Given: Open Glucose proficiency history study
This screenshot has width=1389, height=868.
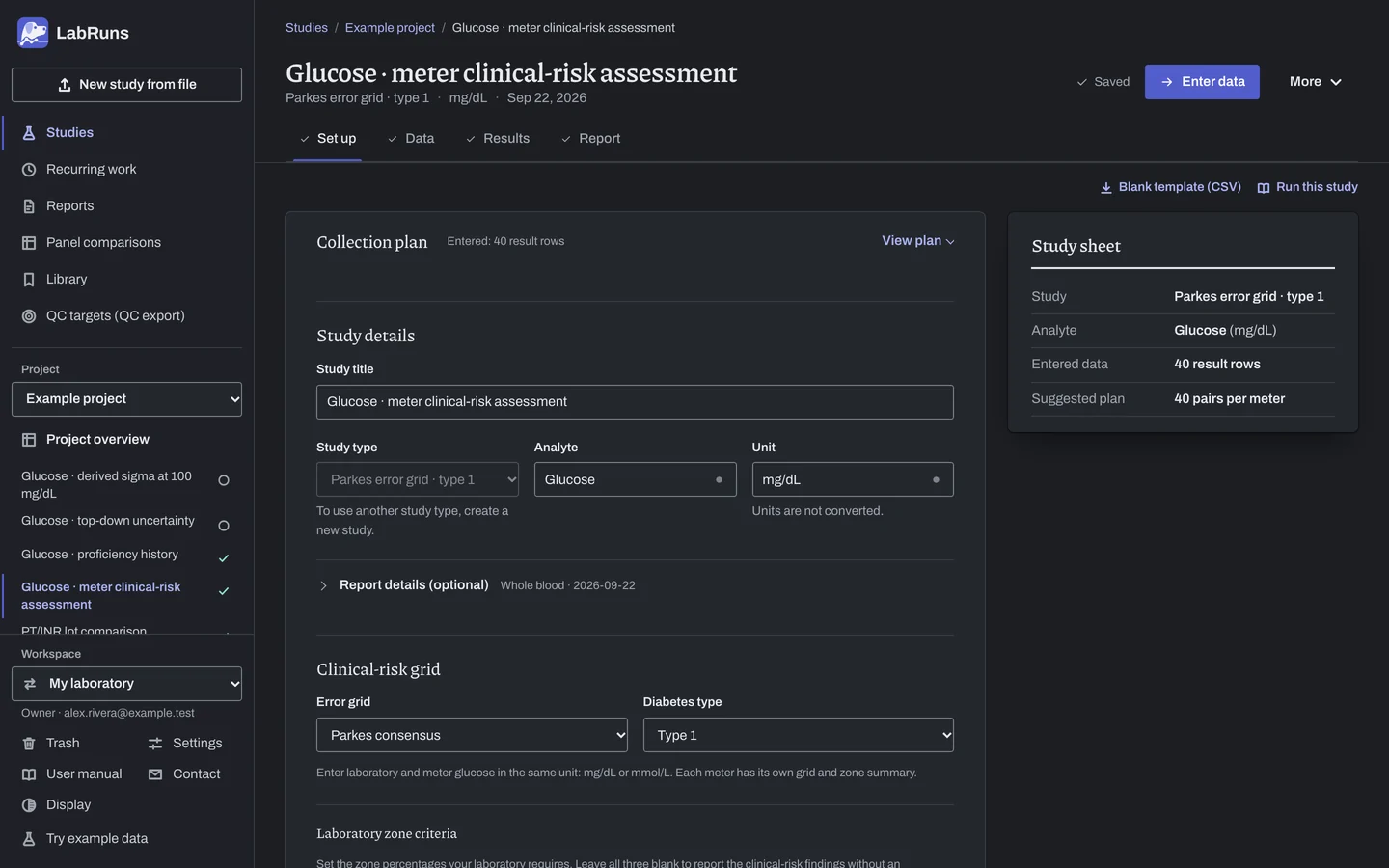Looking at the screenshot, I should pyautogui.click(x=126, y=556).
